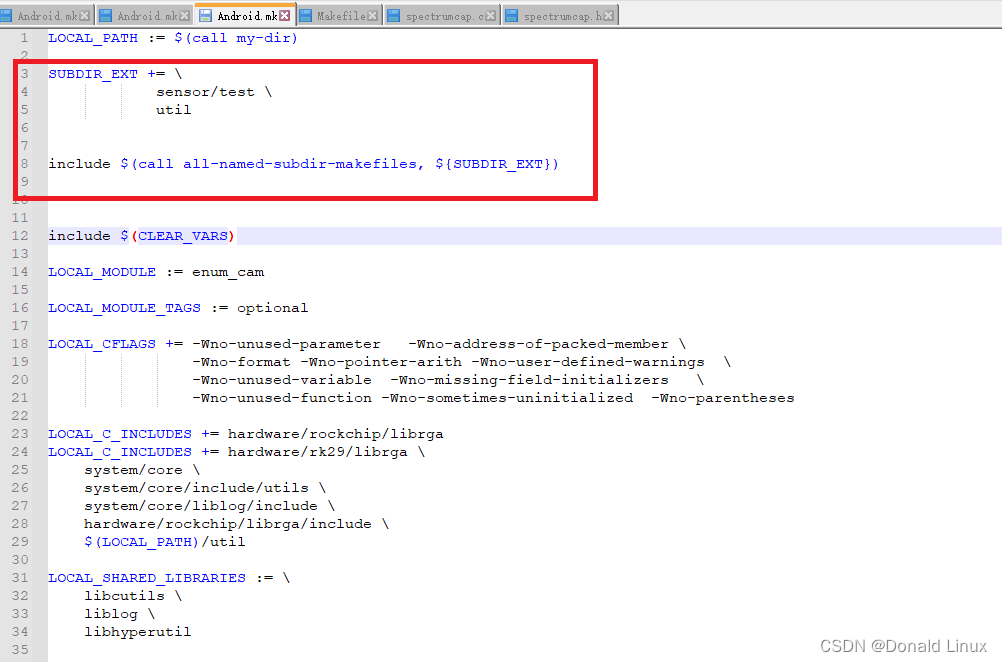Click the file icon on the spectrumcap.c tab
Viewport: 1002px width, 662px height.
coord(392,14)
